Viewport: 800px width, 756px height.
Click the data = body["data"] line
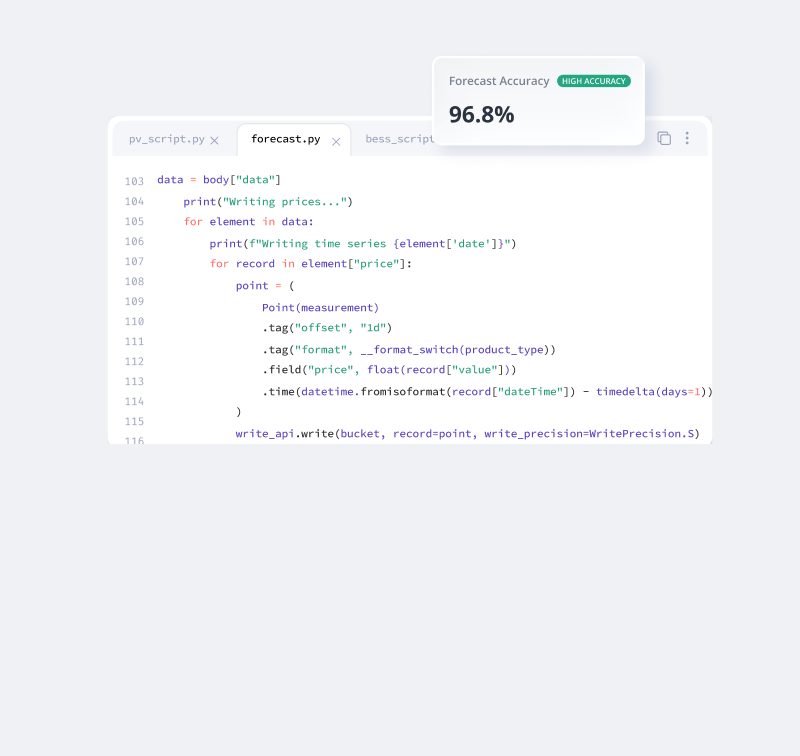click(219, 180)
